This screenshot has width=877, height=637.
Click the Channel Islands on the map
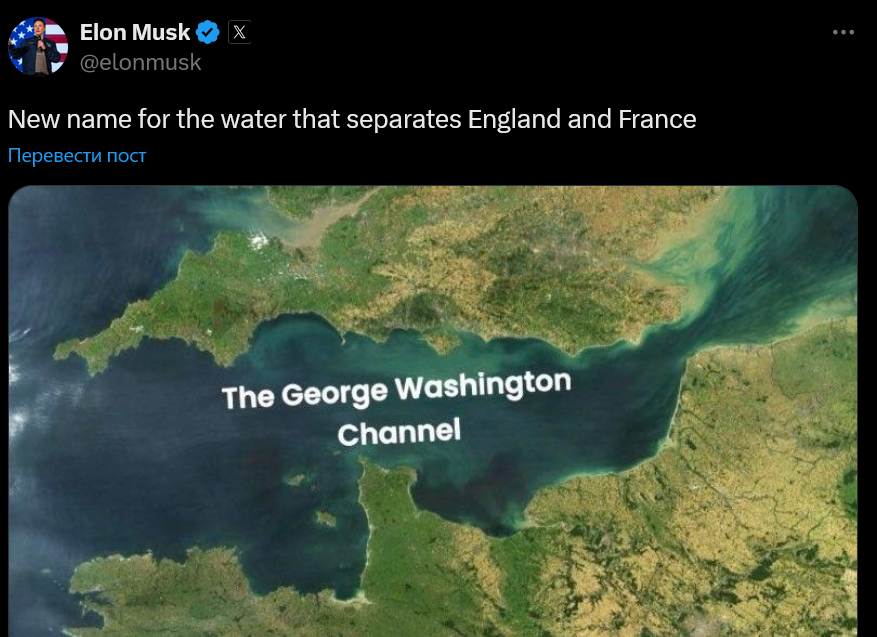point(327,518)
